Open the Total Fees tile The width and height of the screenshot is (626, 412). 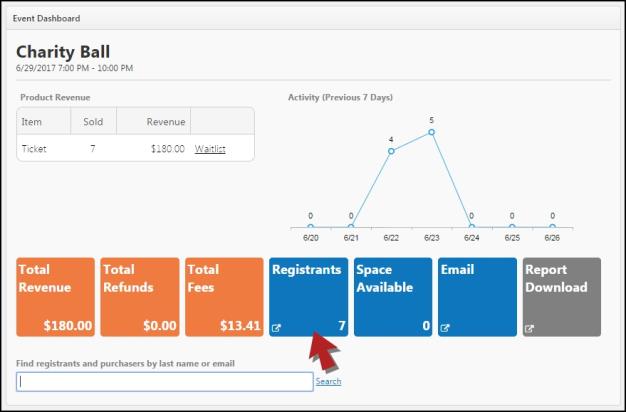[x=224, y=297]
